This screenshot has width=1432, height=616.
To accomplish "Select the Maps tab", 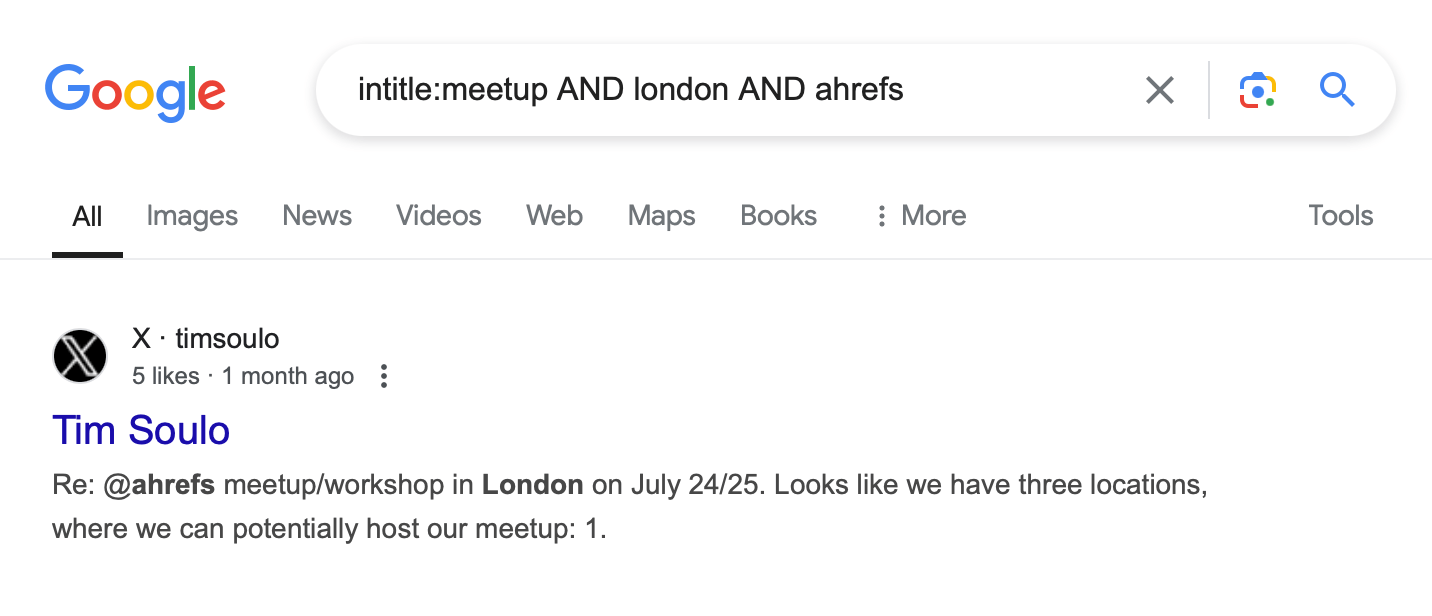I will (661, 215).
